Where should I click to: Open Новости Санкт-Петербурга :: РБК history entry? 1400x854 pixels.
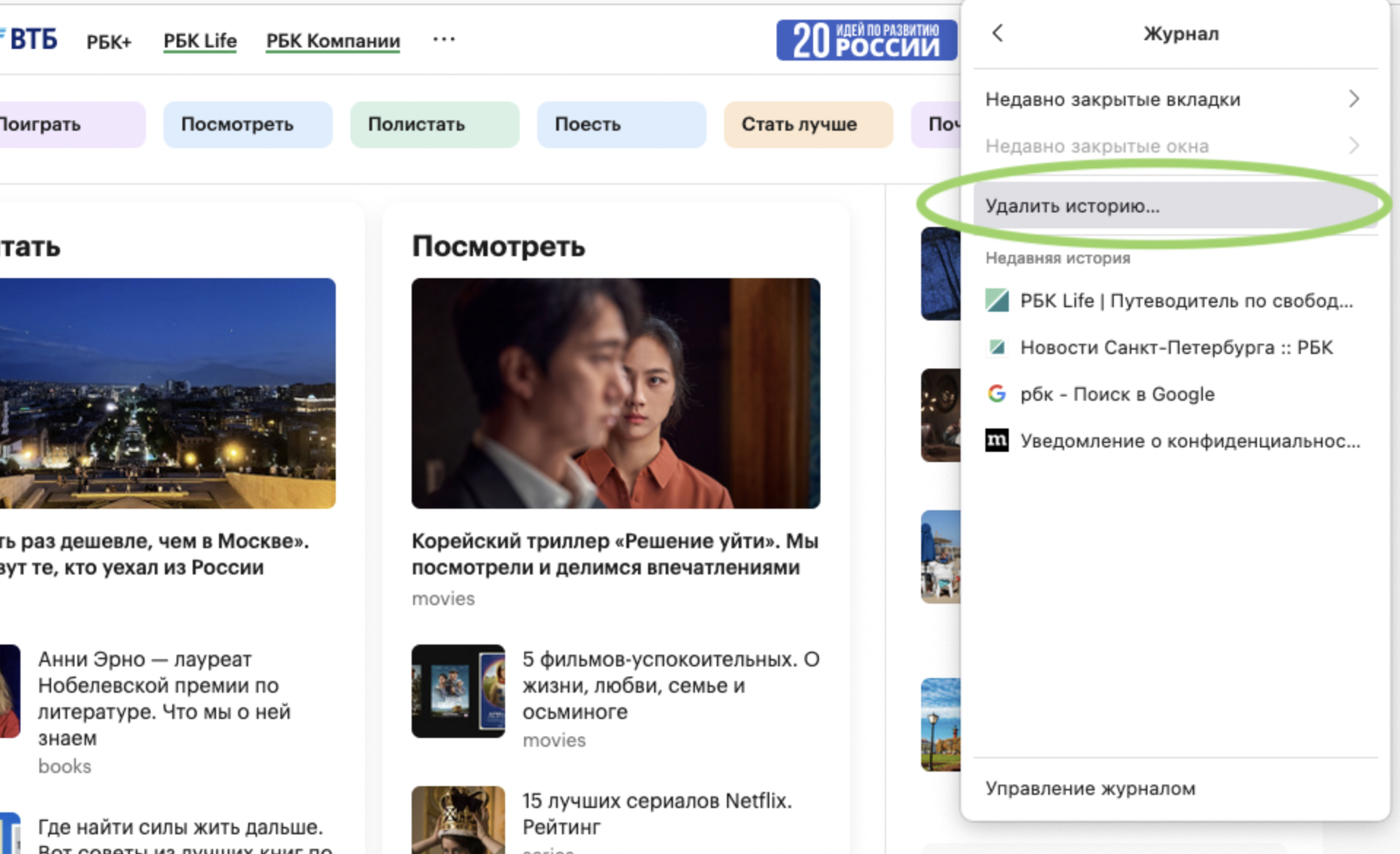pyautogui.click(x=1174, y=347)
